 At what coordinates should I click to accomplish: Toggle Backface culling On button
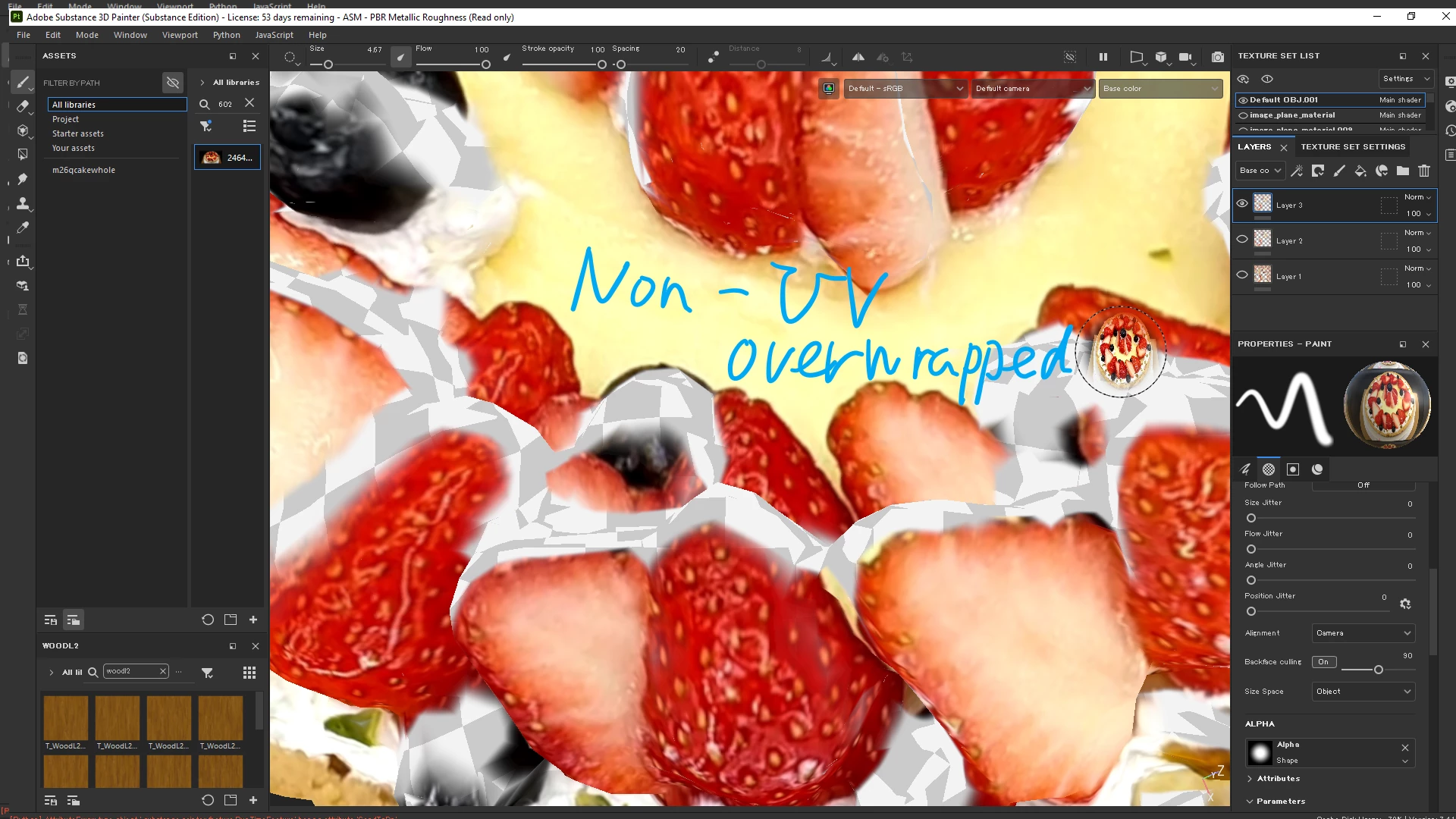point(1323,662)
